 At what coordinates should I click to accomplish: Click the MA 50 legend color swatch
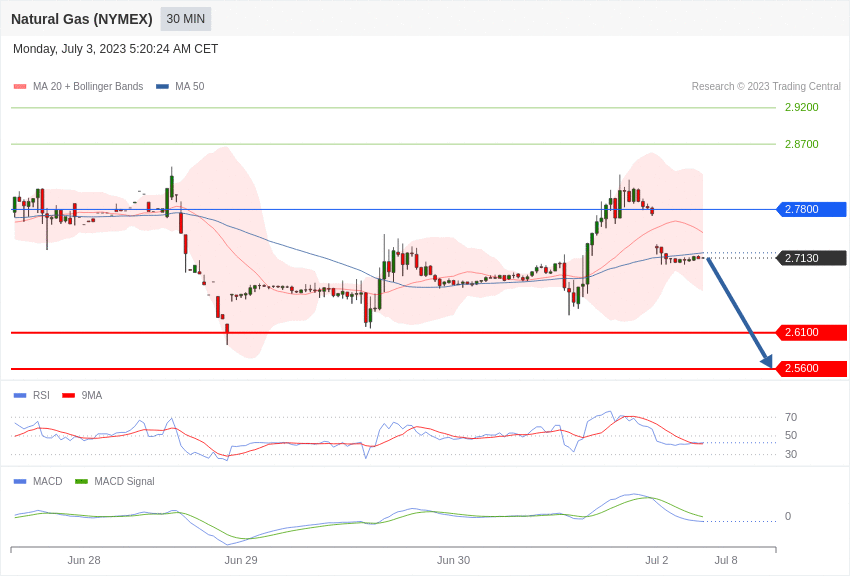[162, 87]
